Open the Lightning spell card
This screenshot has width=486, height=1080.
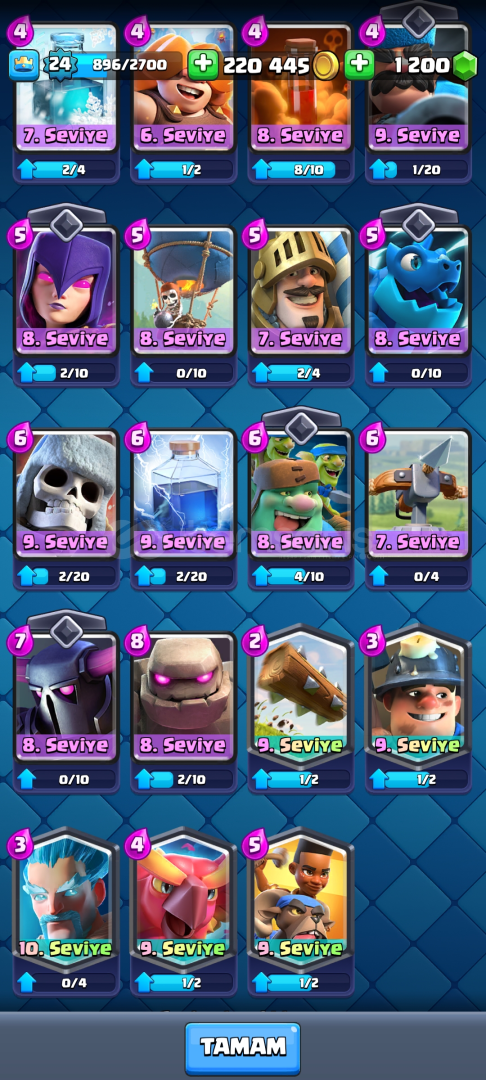click(183, 494)
